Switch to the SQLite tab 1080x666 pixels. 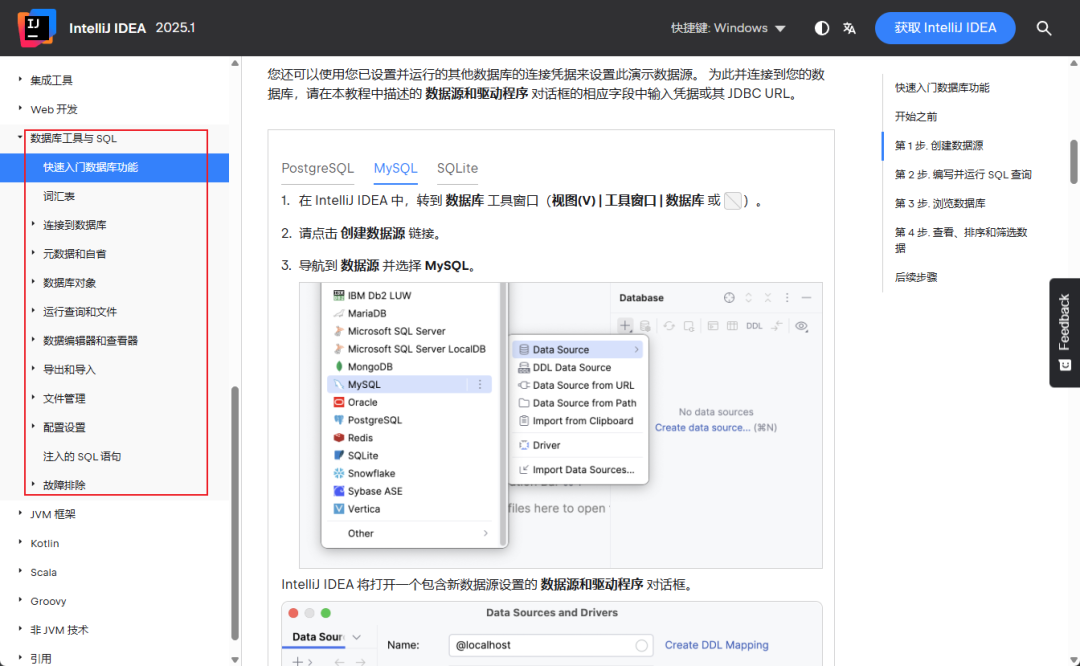457,168
